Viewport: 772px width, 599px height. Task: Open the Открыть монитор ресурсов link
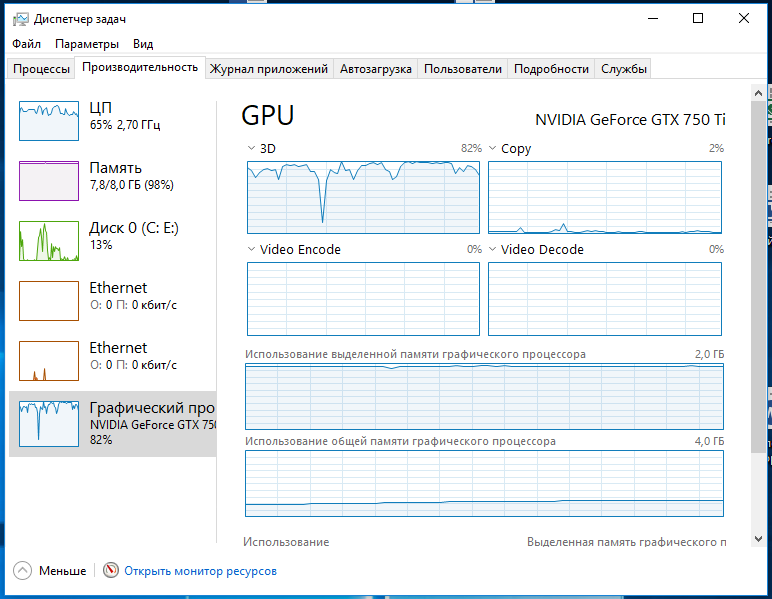pyautogui.click(x=200, y=571)
